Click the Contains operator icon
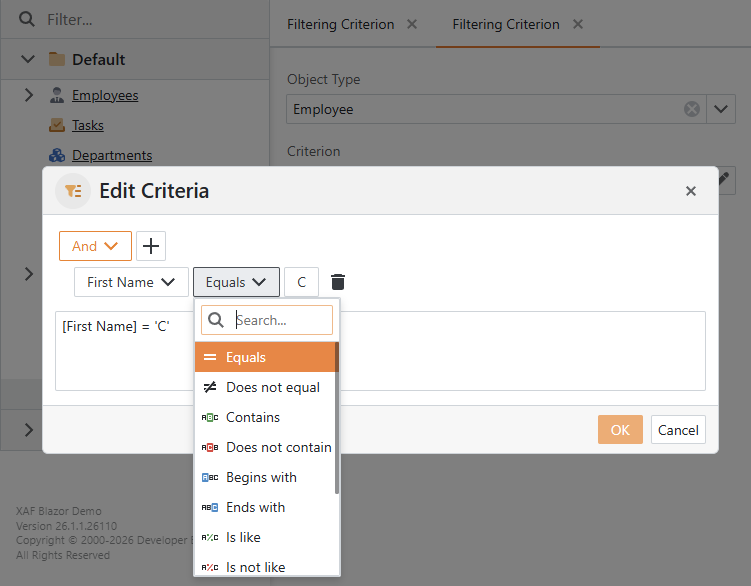This screenshot has height=586, width=751. click(210, 417)
